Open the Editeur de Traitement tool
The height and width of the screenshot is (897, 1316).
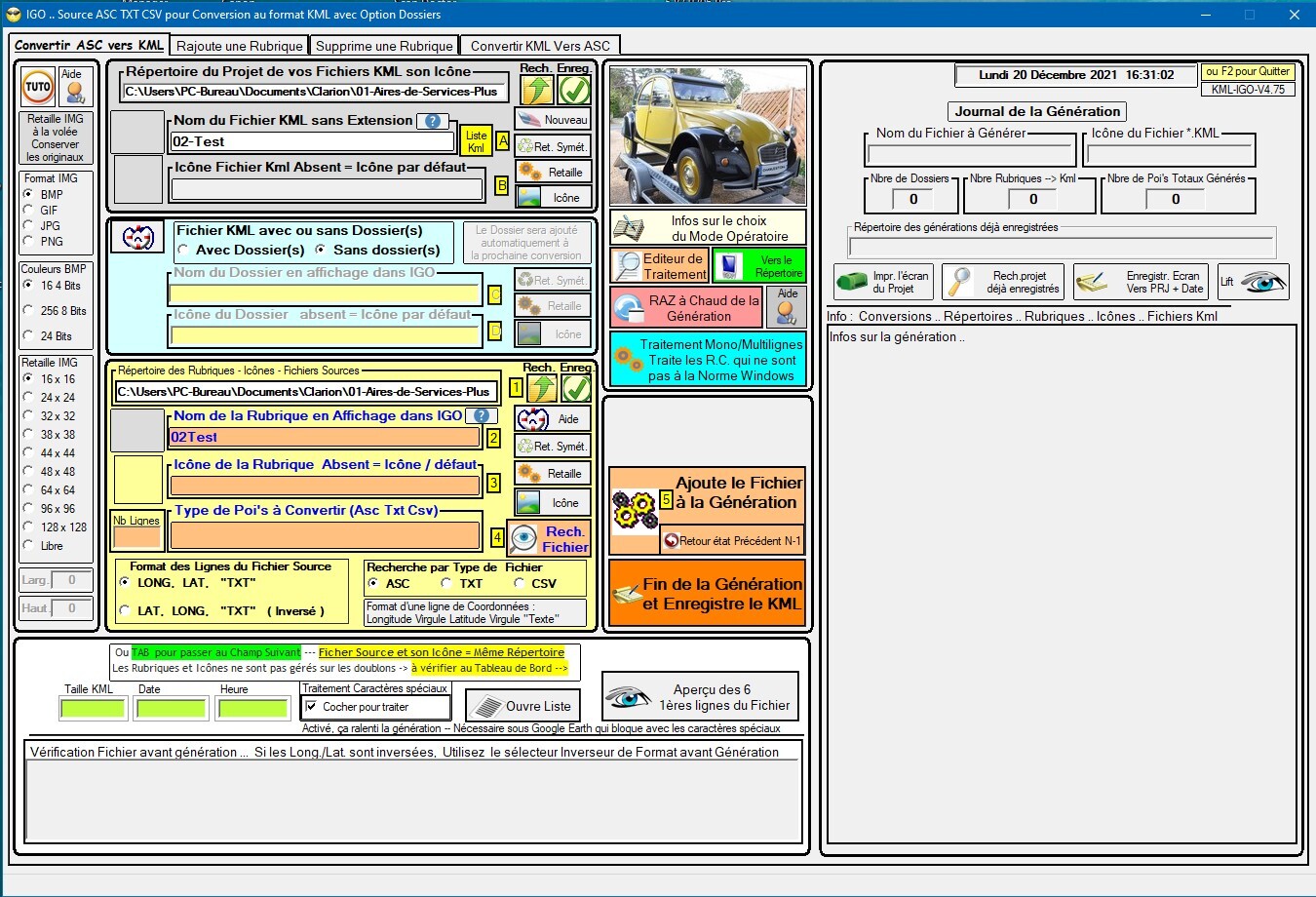point(659,265)
